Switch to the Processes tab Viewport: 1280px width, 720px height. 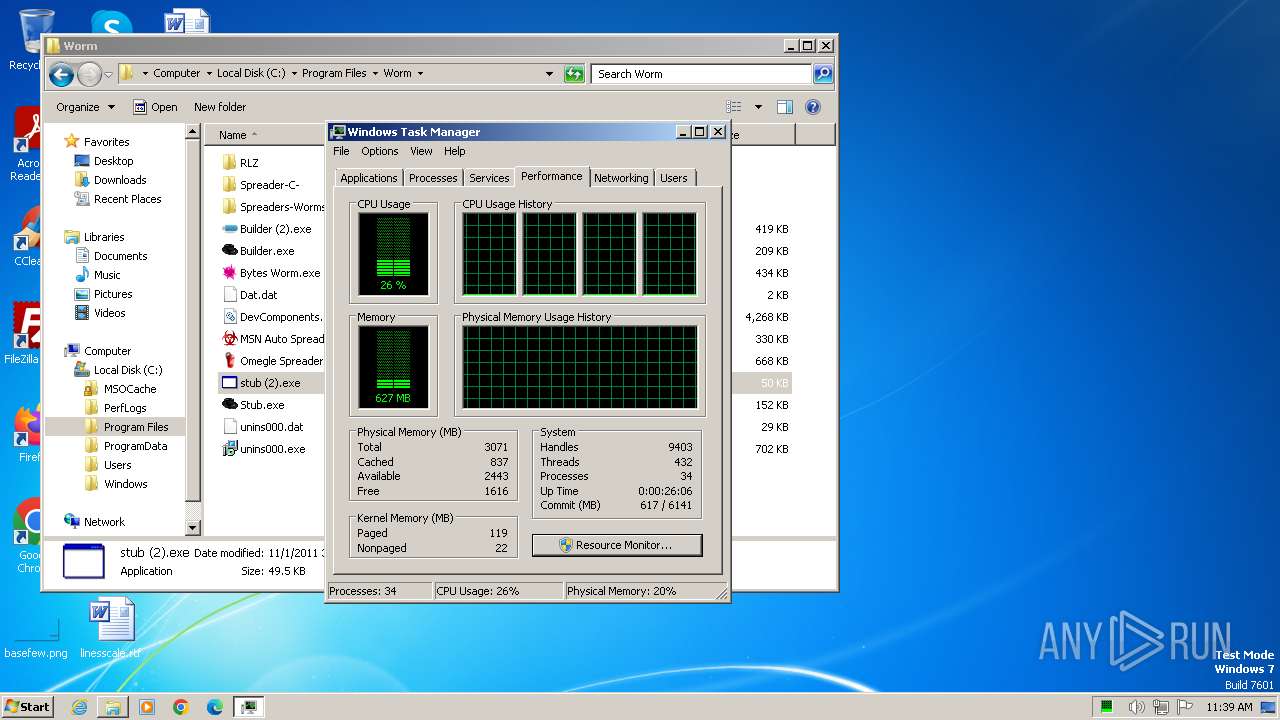433,178
